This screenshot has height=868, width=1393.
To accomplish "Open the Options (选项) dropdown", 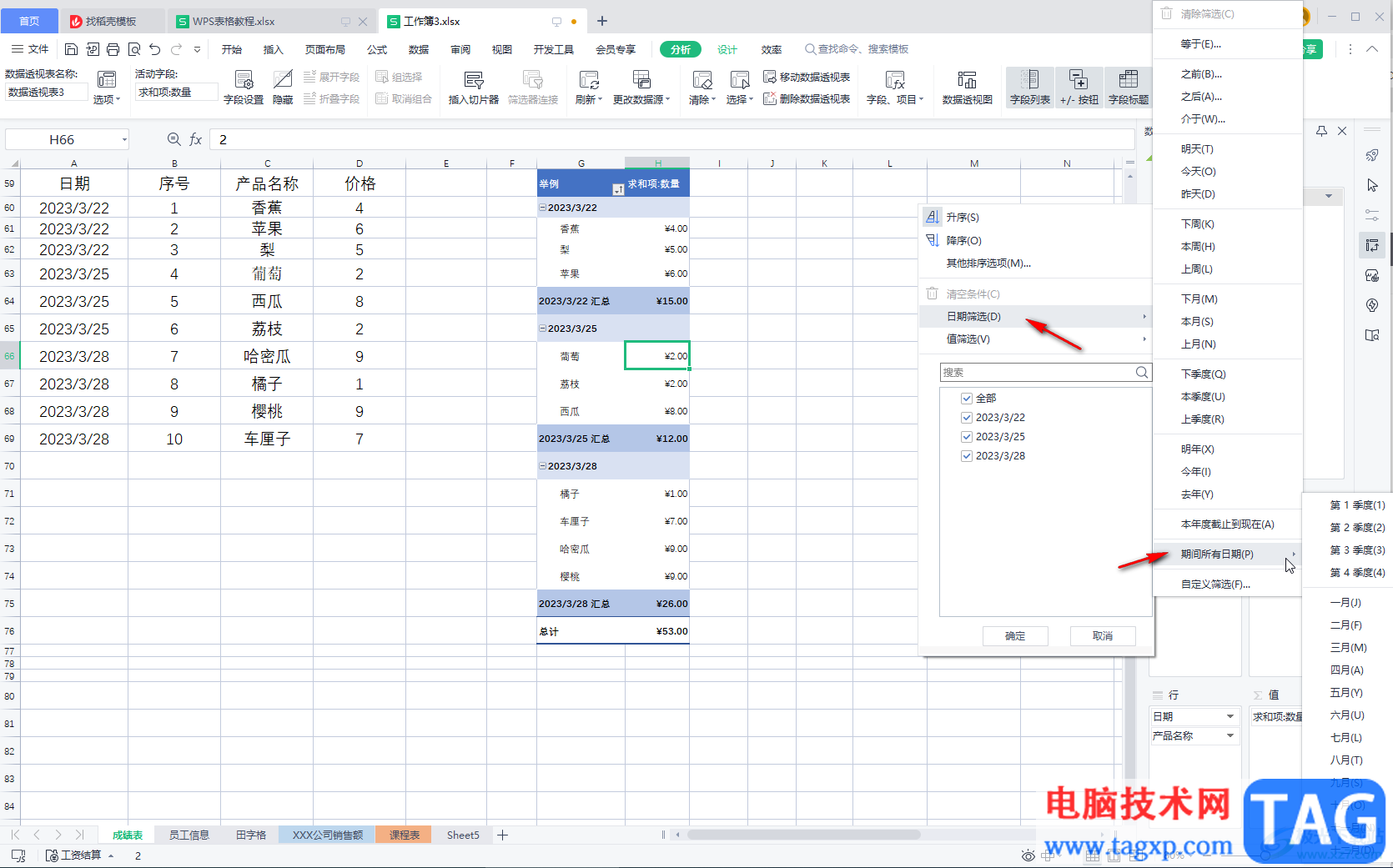I will 107,99.
